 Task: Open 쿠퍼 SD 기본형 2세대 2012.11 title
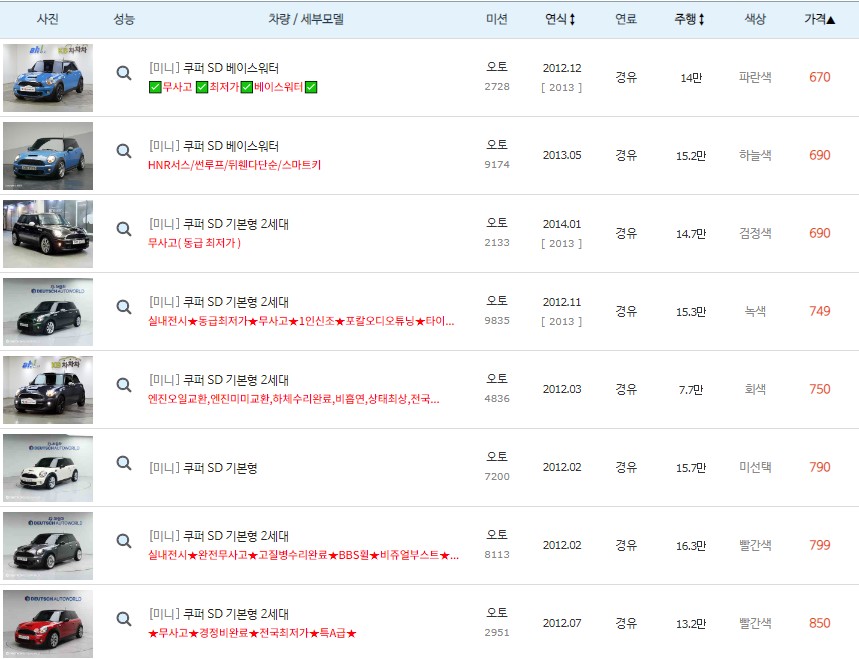click(x=219, y=302)
